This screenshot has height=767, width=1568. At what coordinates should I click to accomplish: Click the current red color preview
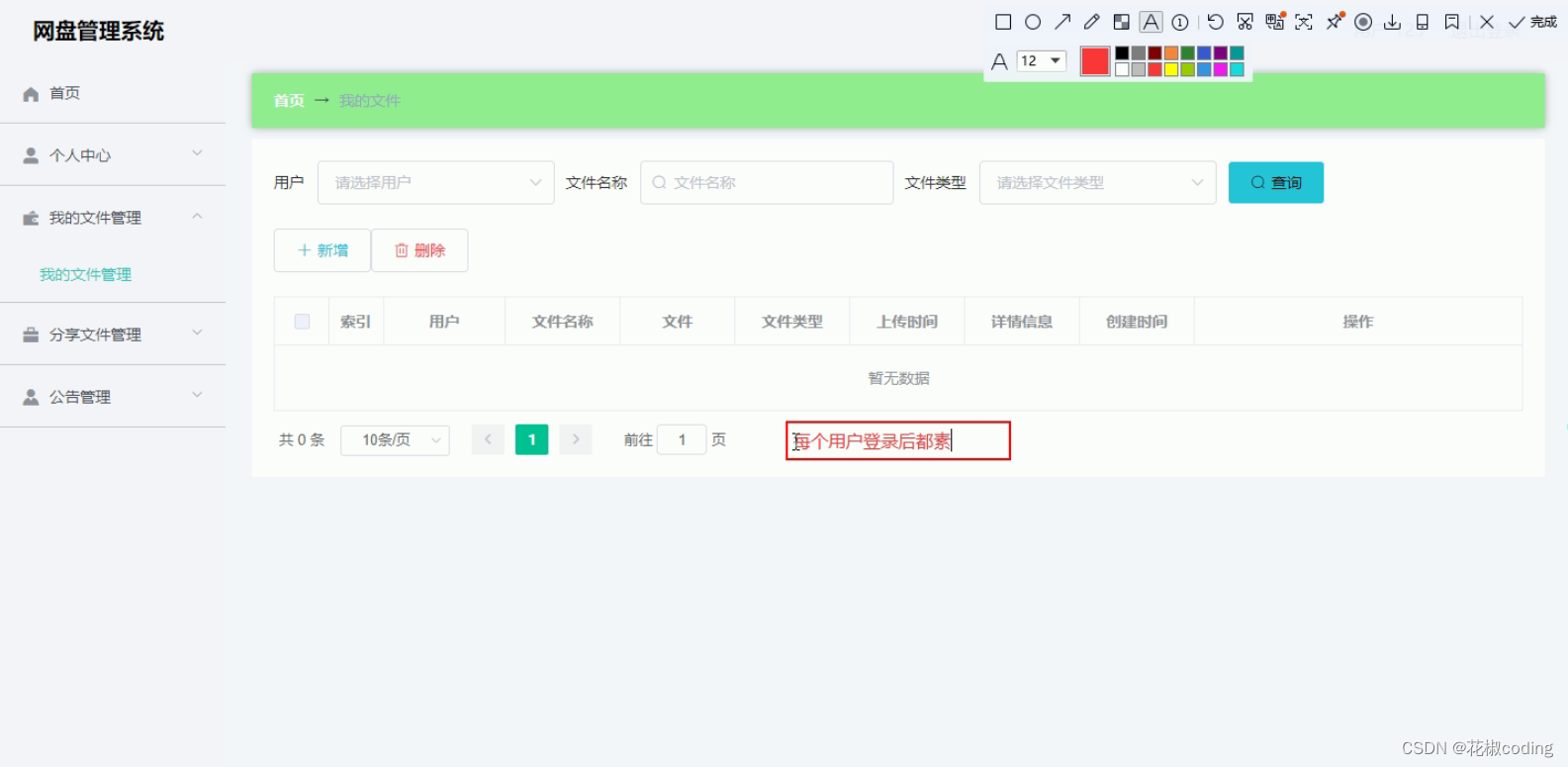tap(1095, 61)
